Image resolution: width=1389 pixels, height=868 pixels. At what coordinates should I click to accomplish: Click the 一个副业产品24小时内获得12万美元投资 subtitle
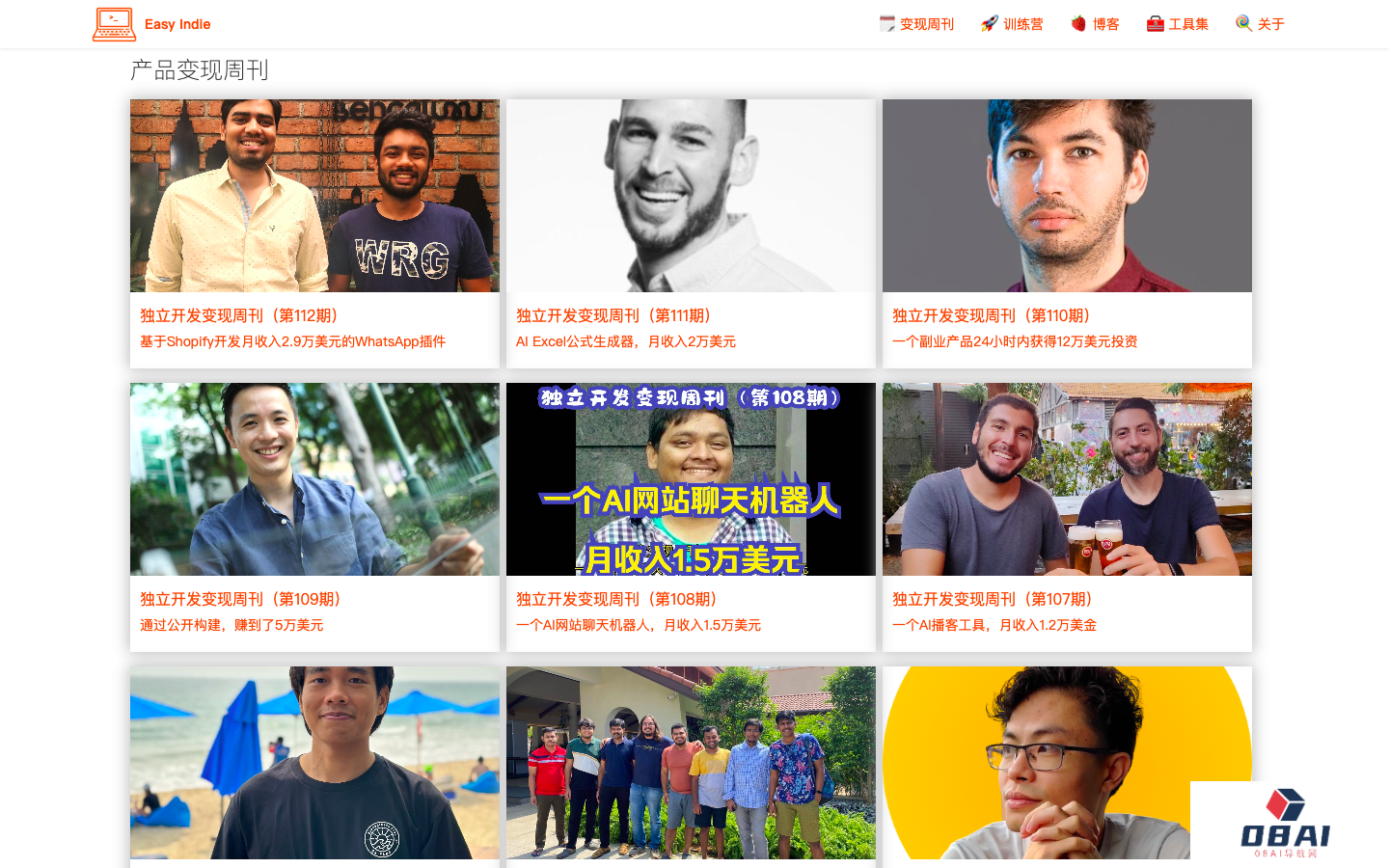click(x=1015, y=341)
